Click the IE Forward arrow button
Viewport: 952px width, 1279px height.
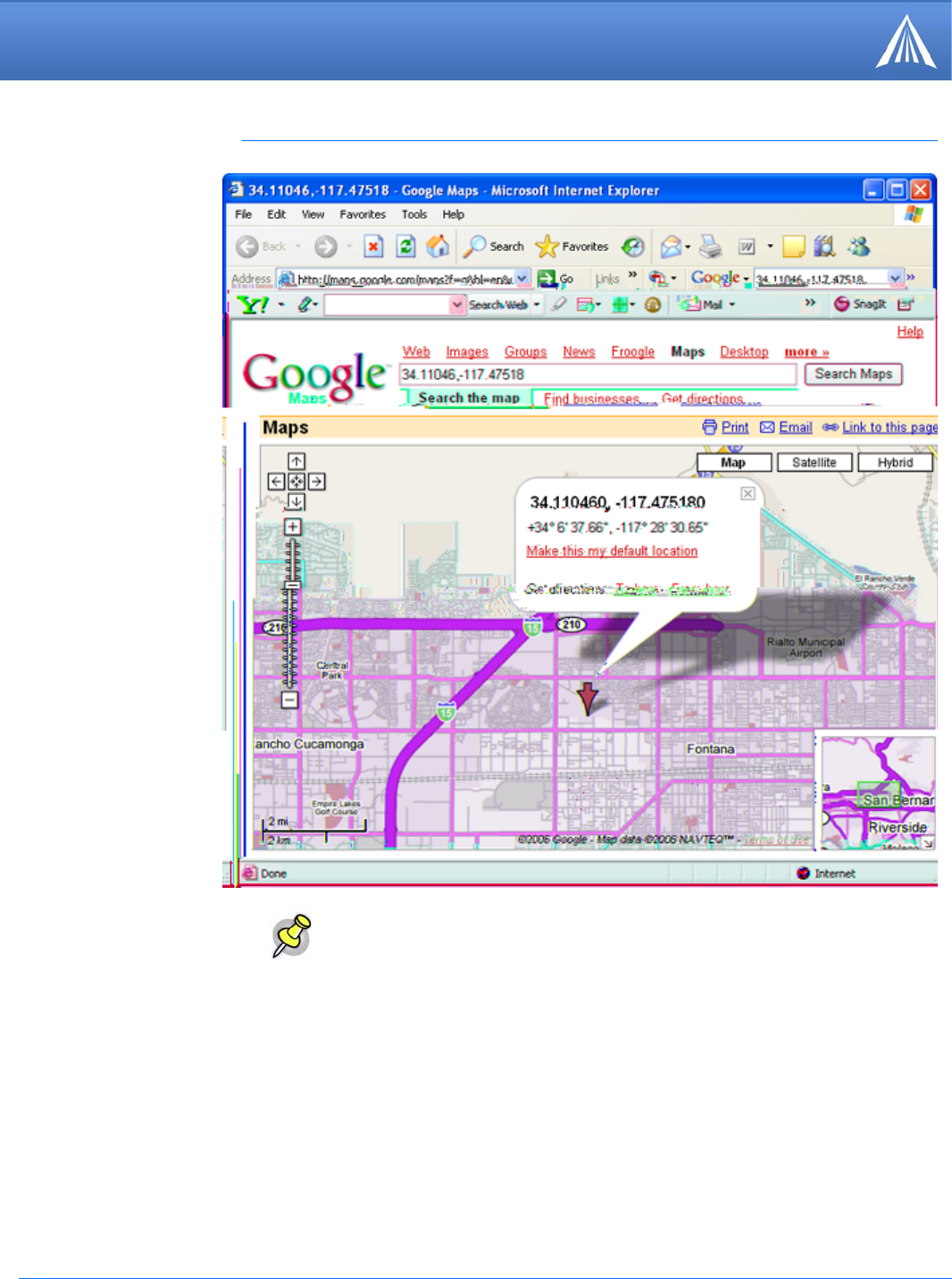tap(326, 247)
